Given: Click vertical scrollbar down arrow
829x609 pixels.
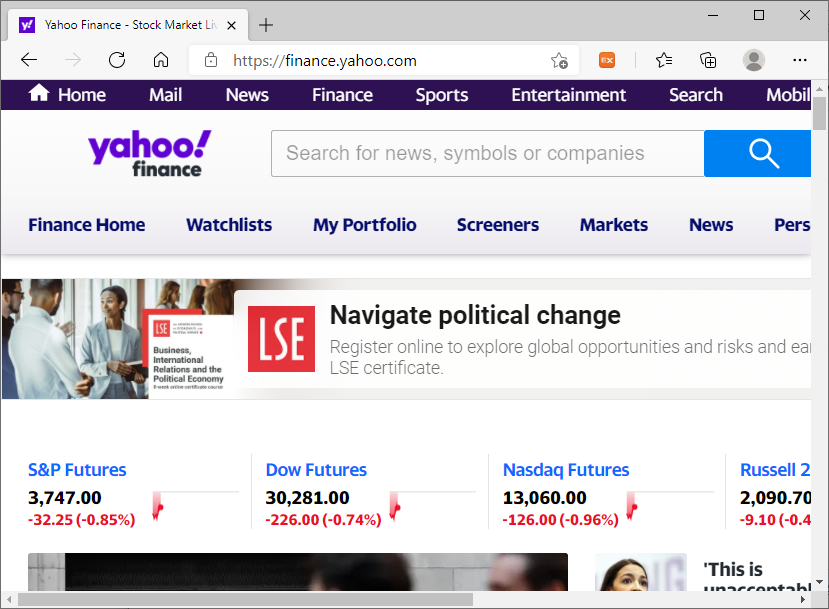Looking at the screenshot, I should pyautogui.click(x=819, y=582).
